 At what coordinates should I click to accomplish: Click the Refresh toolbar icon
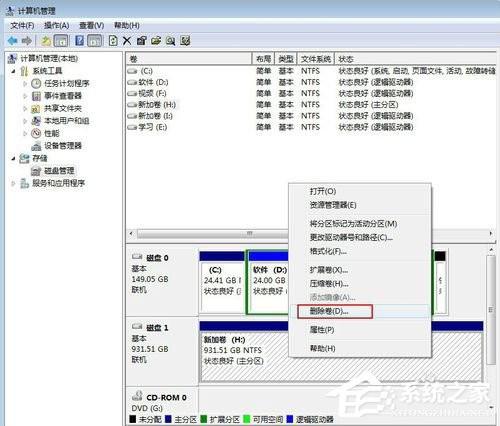pos(113,41)
